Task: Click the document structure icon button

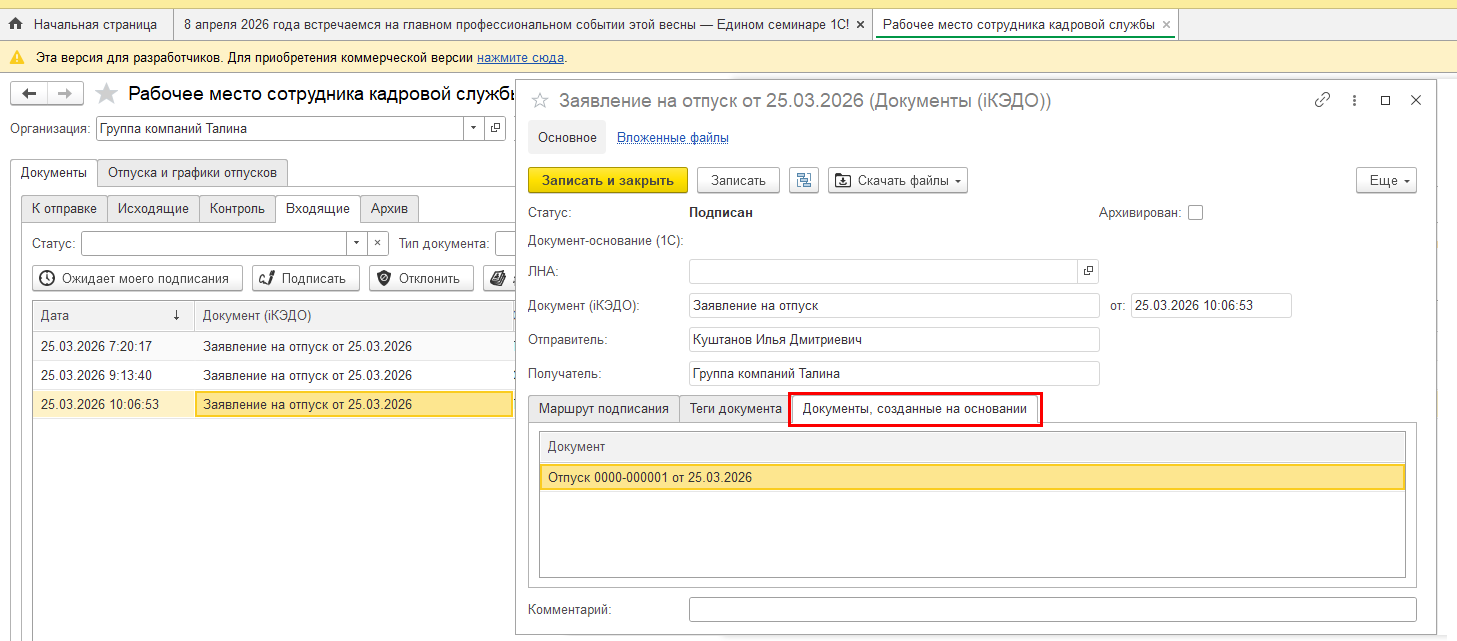Action: 804,180
